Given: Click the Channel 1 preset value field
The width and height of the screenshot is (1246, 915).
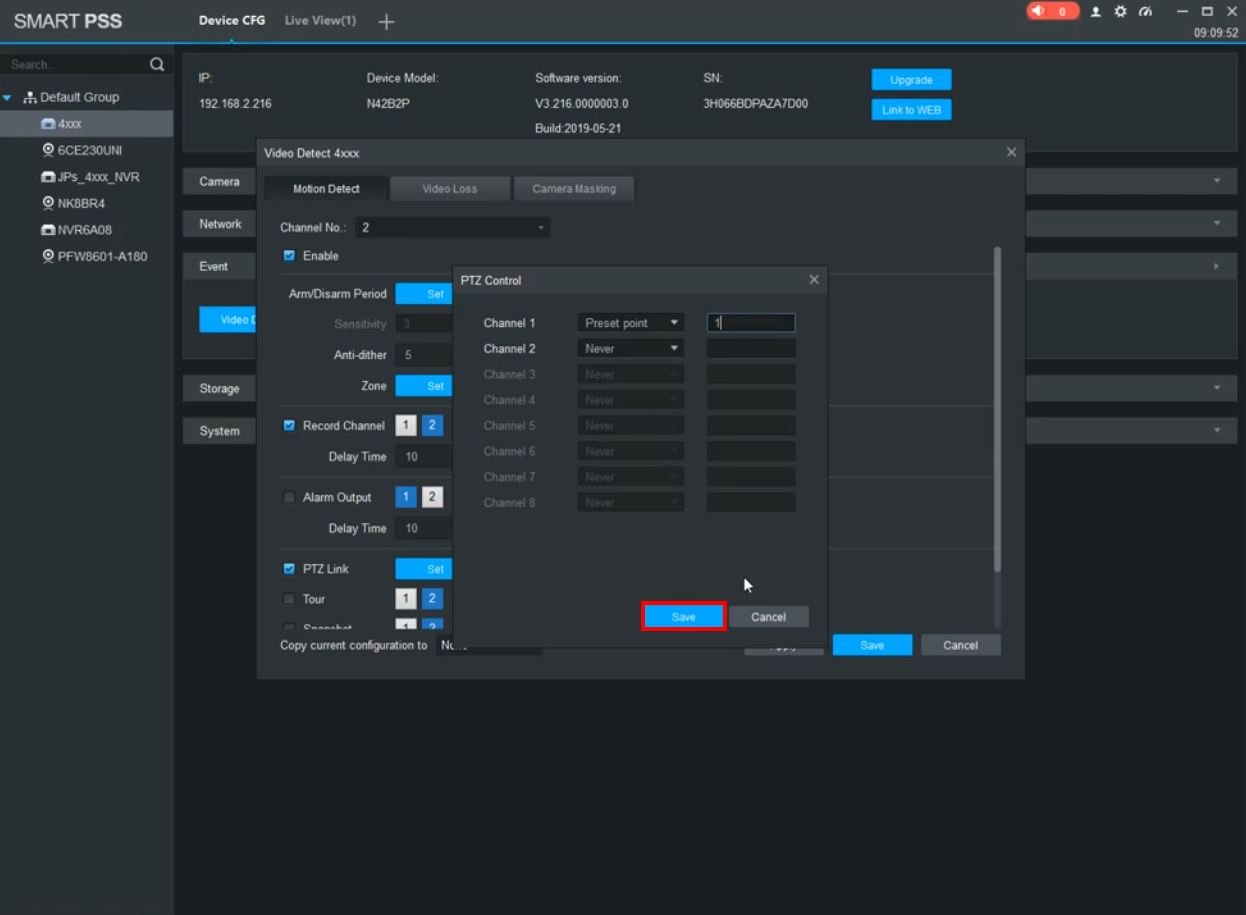Looking at the screenshot, I should pos(751,323).
